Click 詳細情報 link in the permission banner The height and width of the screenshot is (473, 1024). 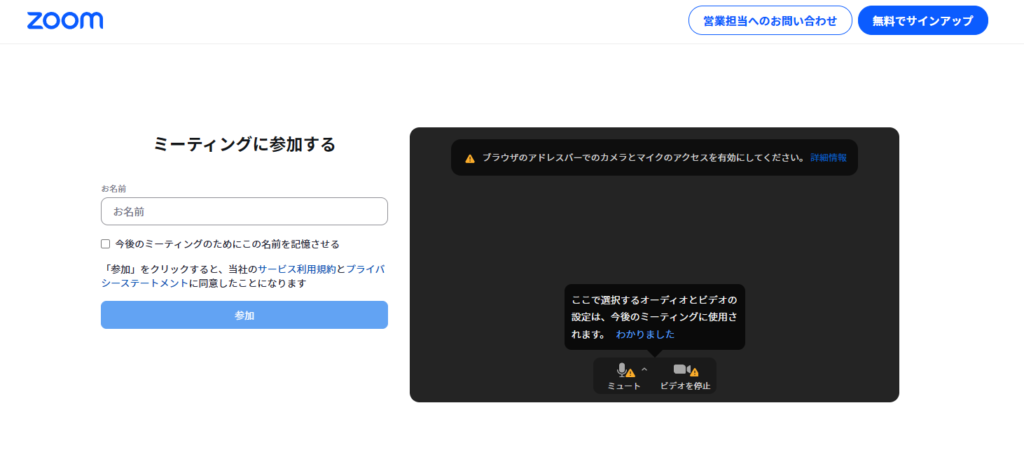[x=828, y=158]
